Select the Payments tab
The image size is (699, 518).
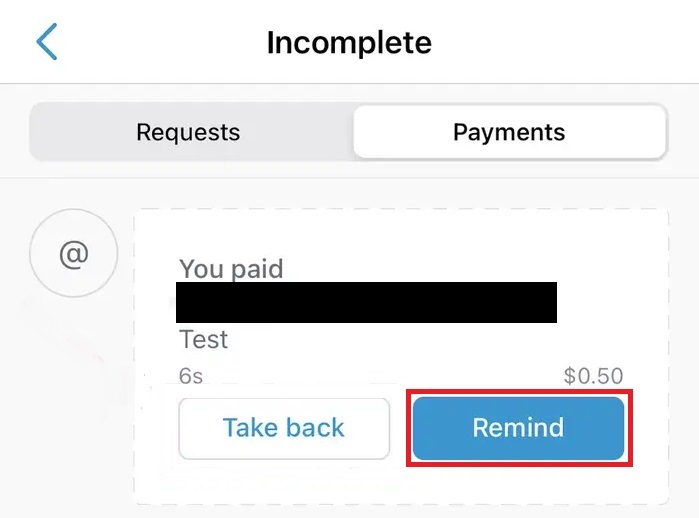tap(510, 132)
